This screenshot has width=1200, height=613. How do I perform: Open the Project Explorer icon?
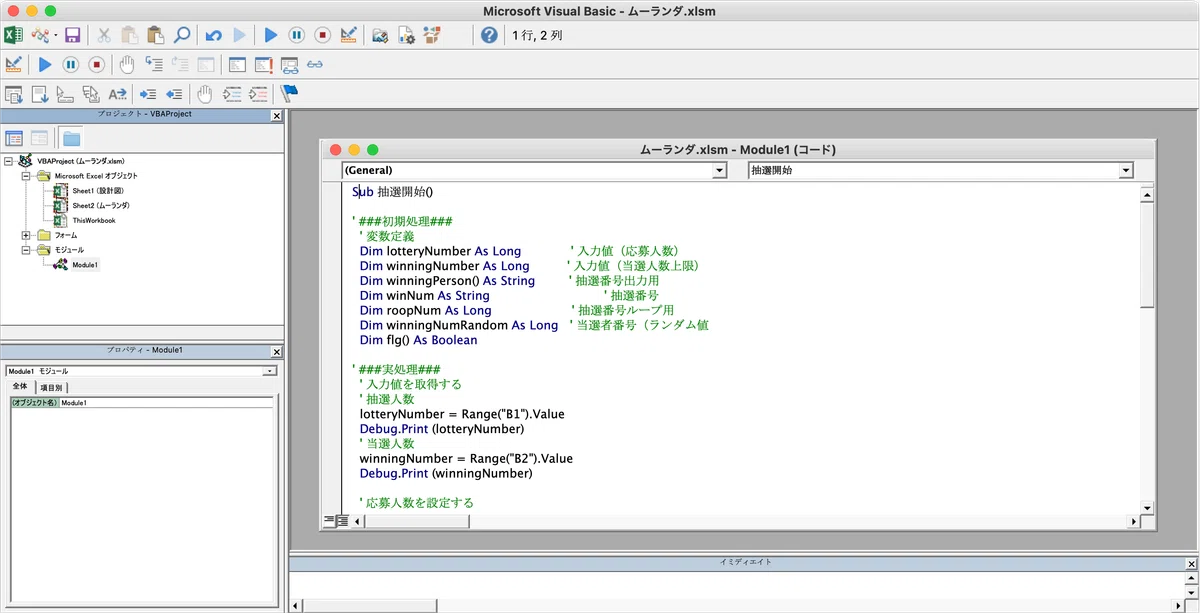(x=380, y=35)
